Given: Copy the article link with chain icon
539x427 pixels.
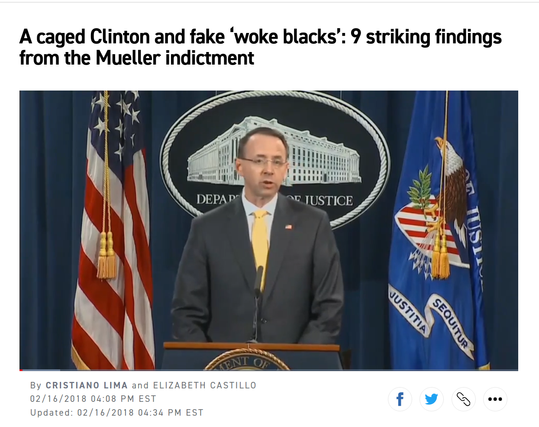Looking at the screenshot, I should click(463, 399).
